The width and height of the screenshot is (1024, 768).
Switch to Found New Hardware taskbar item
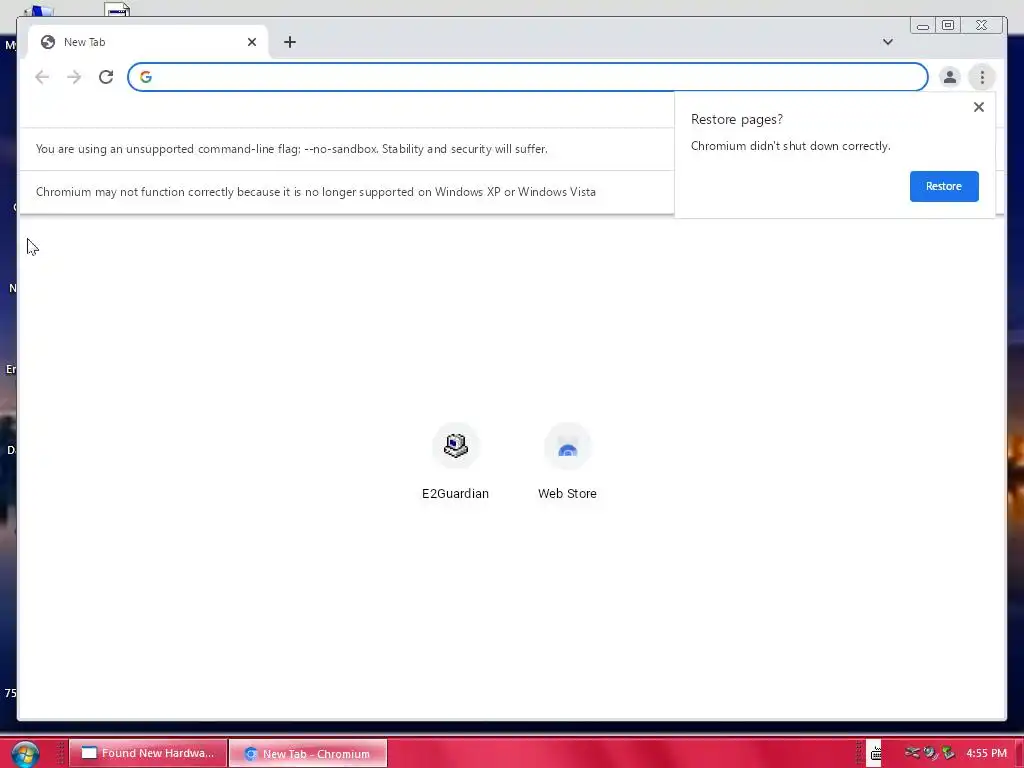(148, 753)
